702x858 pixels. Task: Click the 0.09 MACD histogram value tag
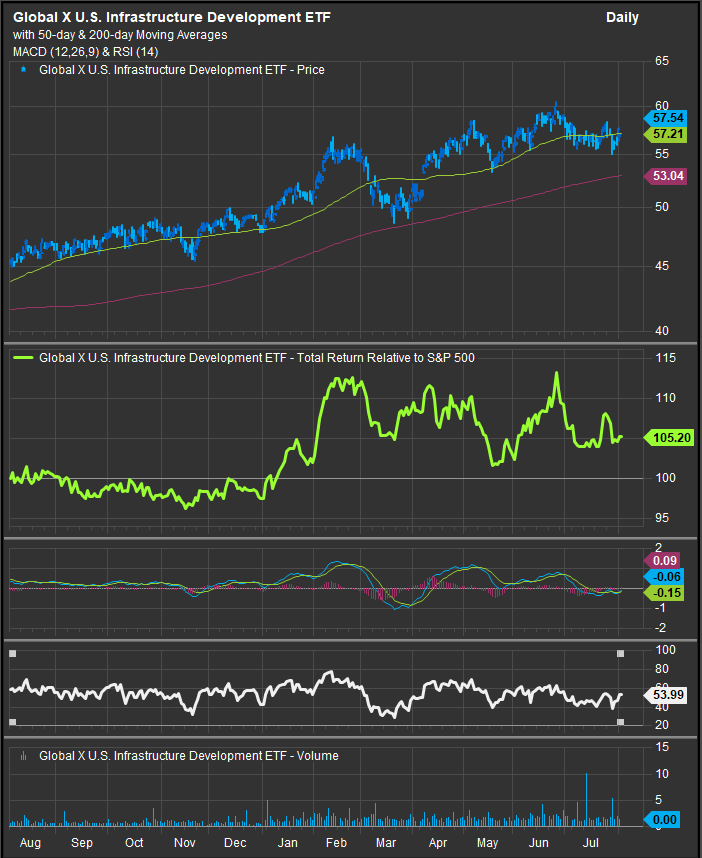(x=663, y=561)
